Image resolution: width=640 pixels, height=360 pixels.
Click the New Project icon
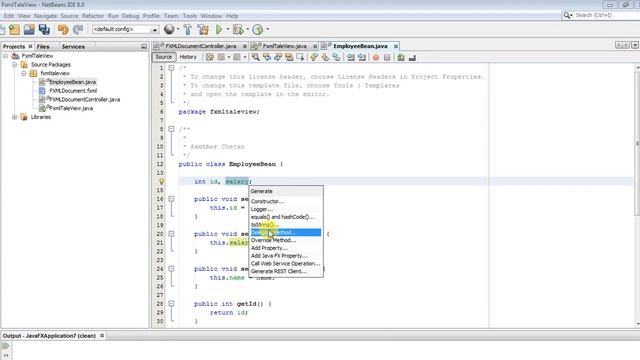tap(14, 29)
